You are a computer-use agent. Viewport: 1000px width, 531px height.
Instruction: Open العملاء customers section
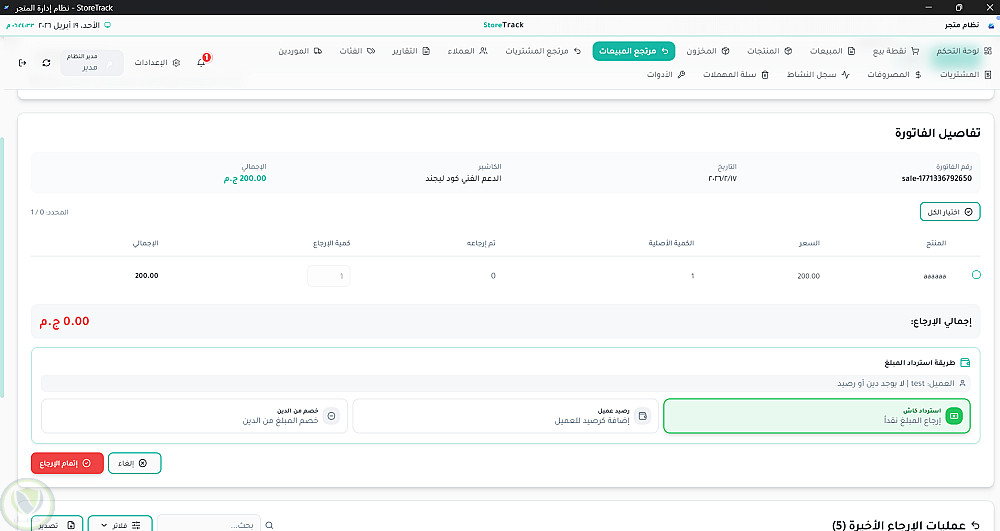[467, 51]
